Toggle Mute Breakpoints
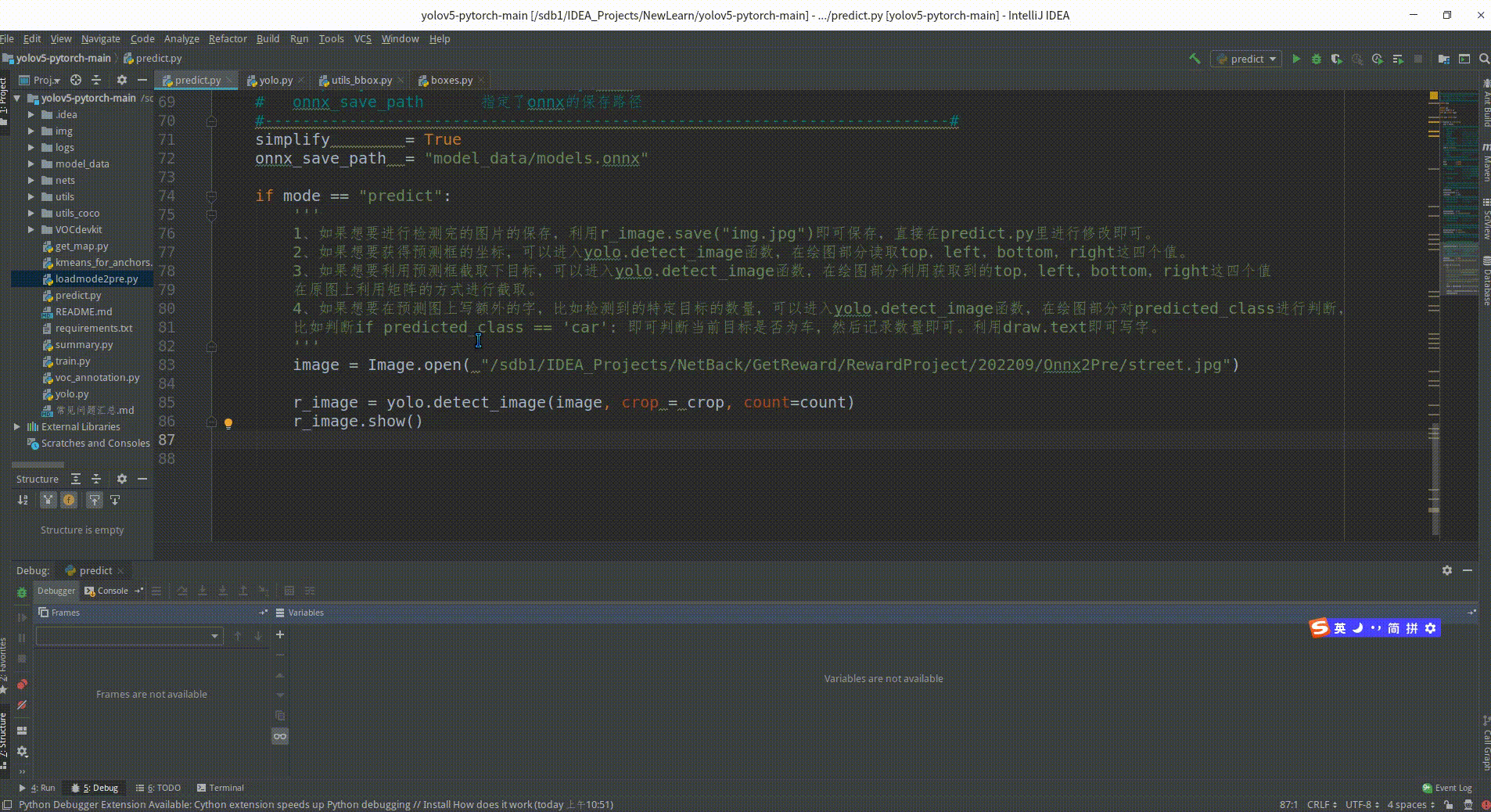This screenshot has width=1491, height=812. click(x=22, y=705)
